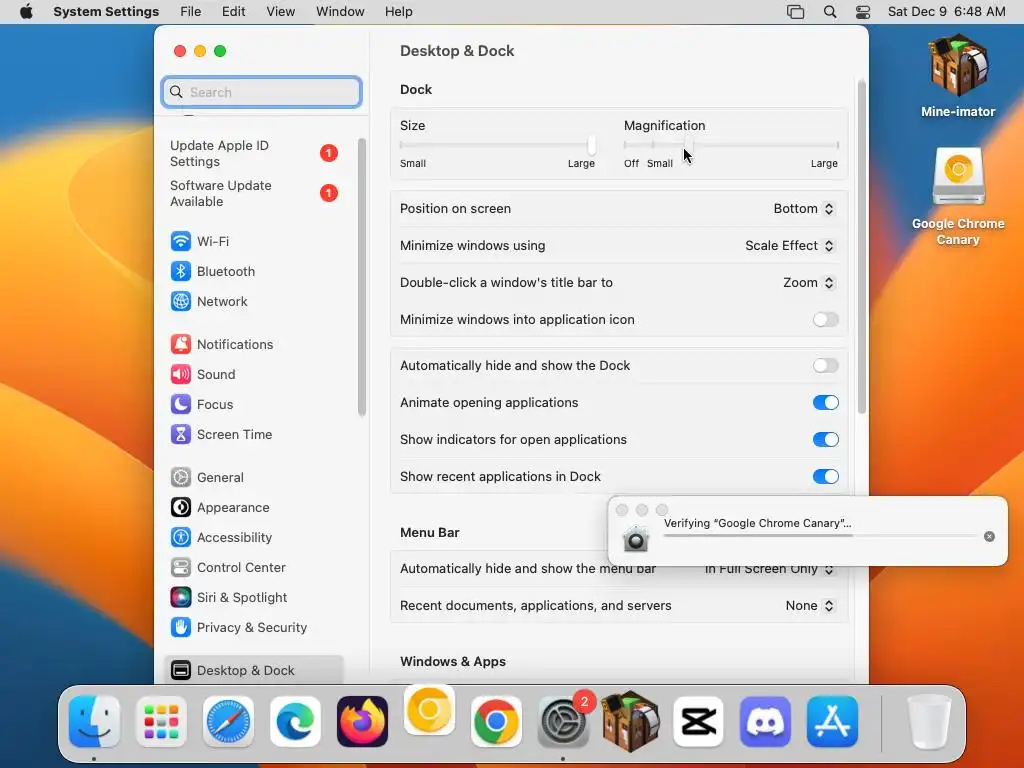Change Position on screen from Bottom
1024x768 pixels.
[x=804, y=208]
